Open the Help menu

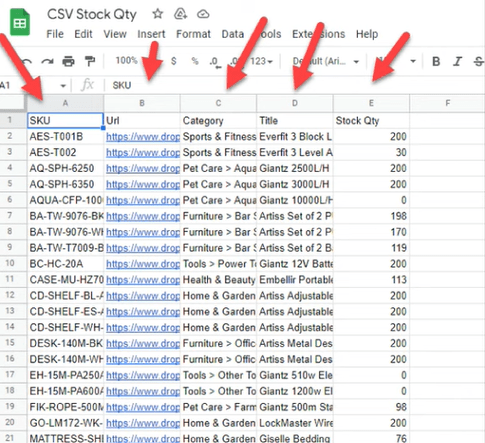[367, 34]
